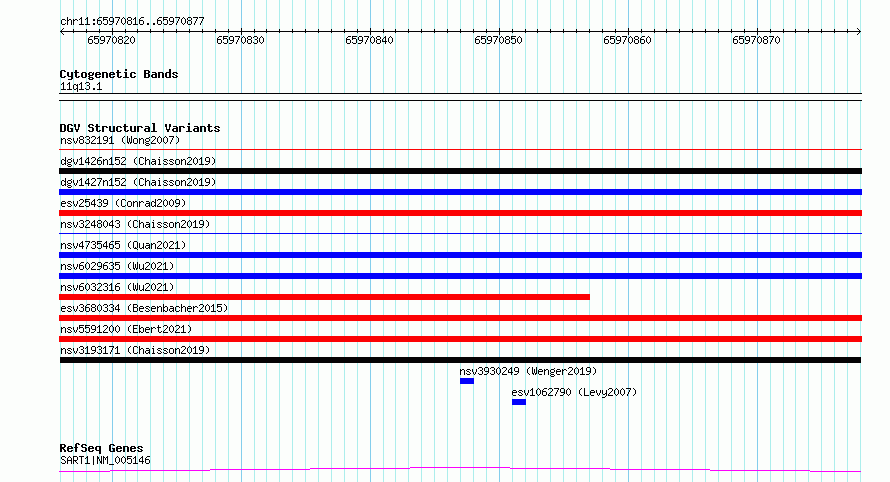890x482 pixels.
Task: Click the 11q13.1 cytogenetic band bar
Action: (x=460, y=97)
